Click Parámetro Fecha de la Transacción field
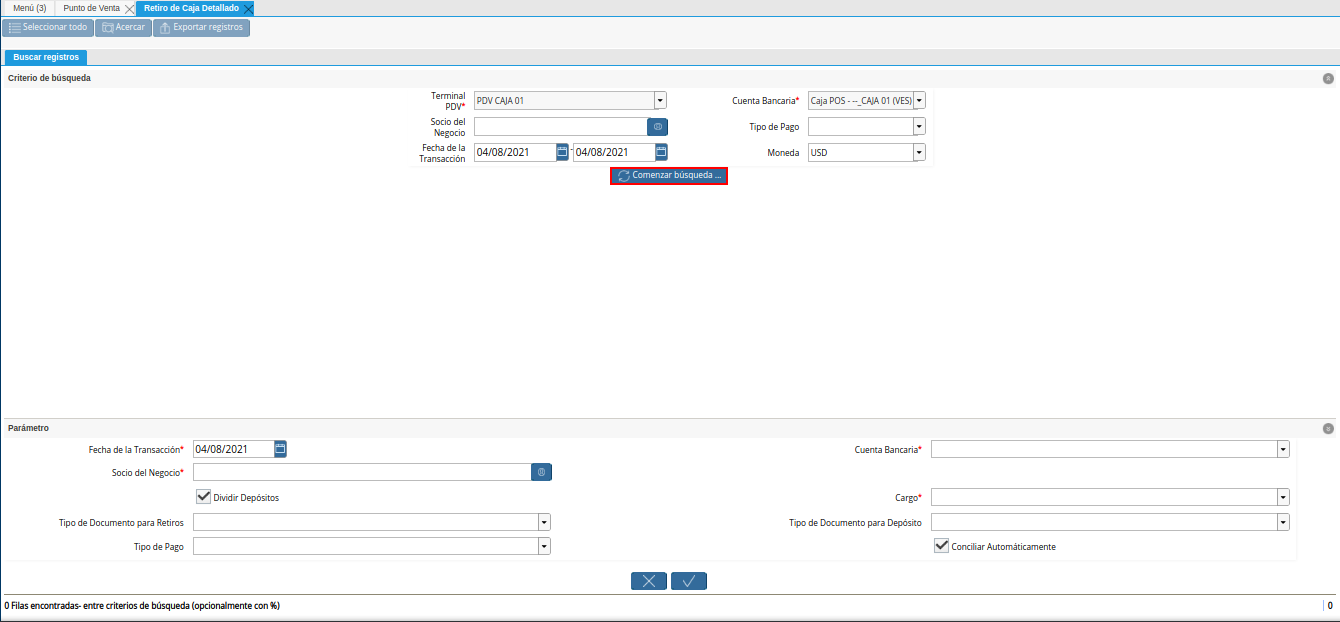 click(x=233, y=449)
